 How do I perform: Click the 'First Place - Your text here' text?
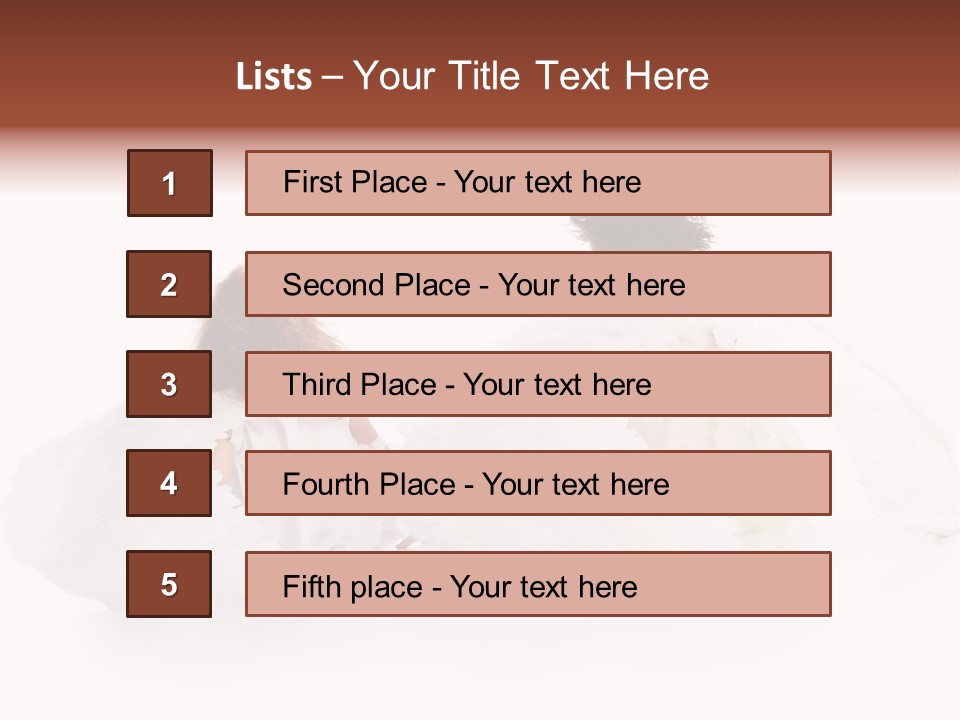tap(462, 182)
